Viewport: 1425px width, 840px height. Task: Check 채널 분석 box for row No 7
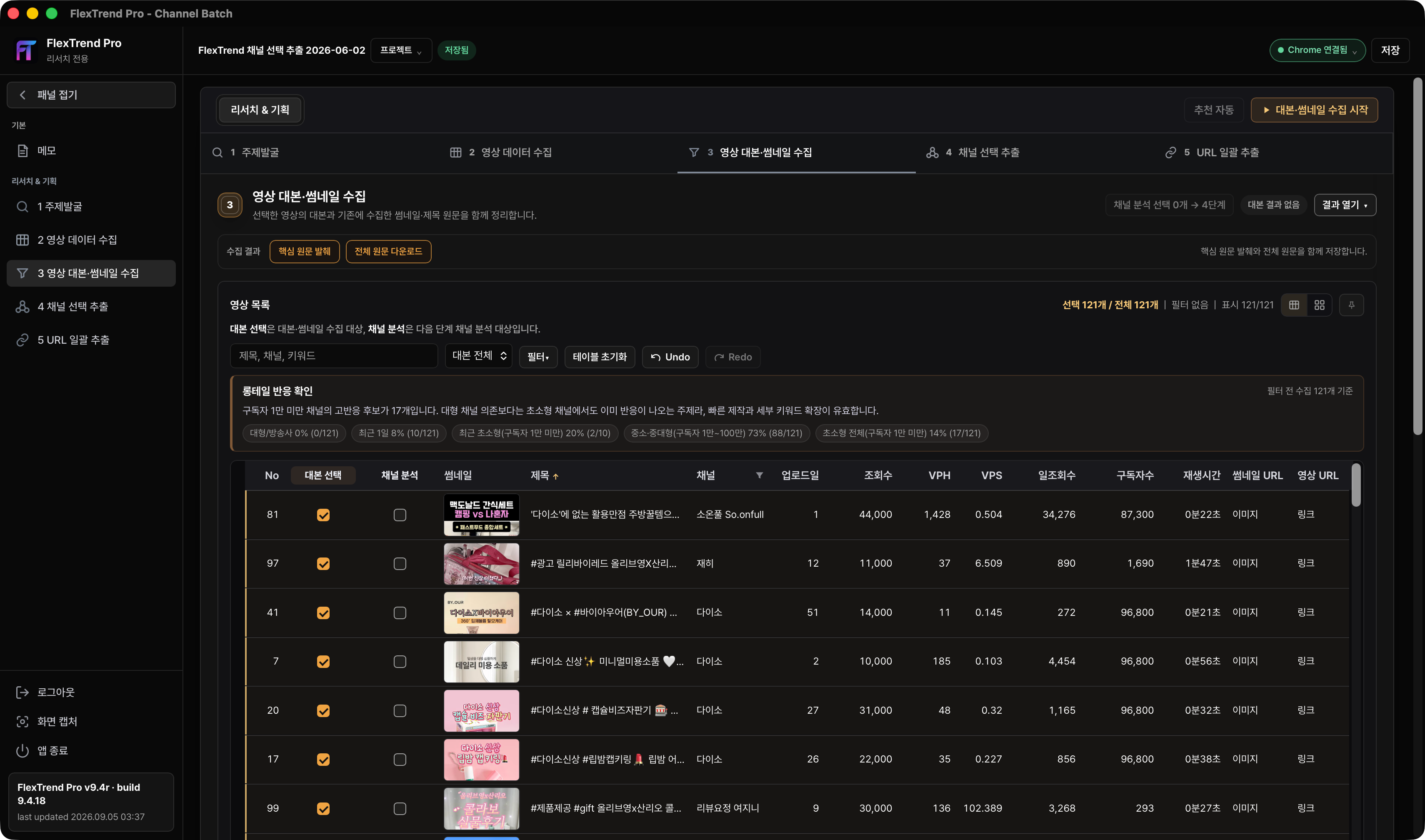(x=400, y=662)
